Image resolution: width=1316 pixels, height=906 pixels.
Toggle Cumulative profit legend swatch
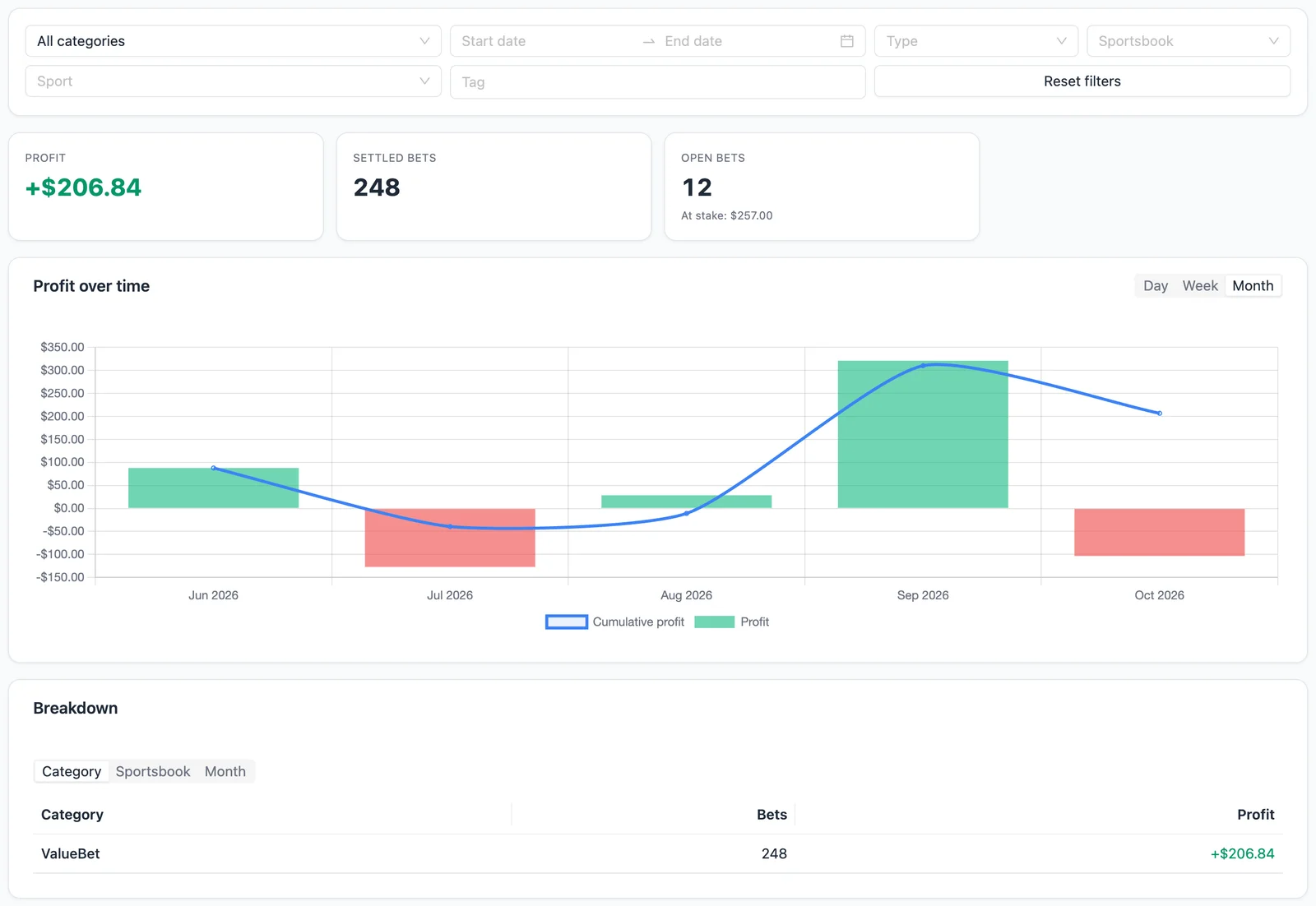pos(567,622)
